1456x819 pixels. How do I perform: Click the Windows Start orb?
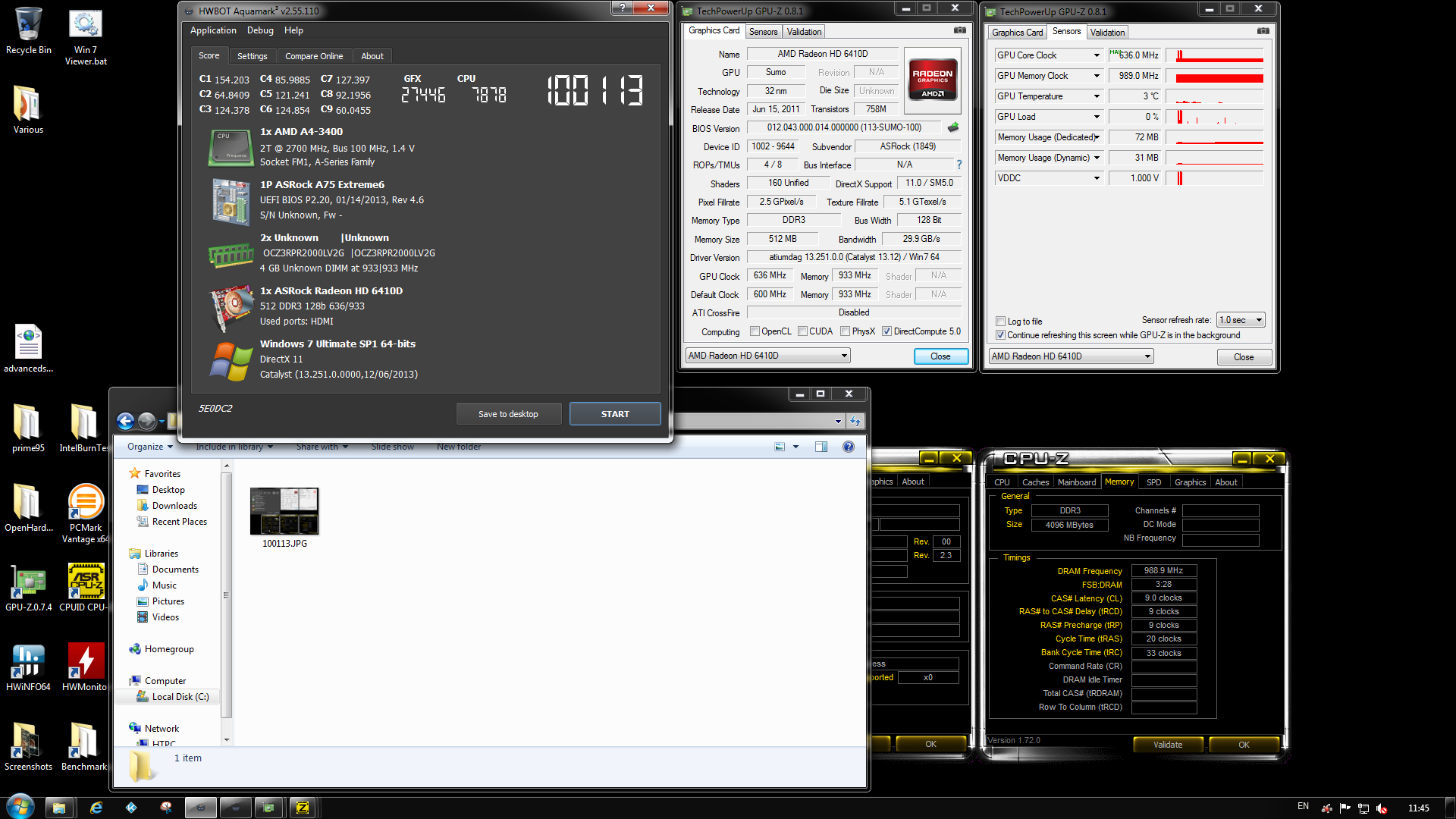(x=20, y=807)
